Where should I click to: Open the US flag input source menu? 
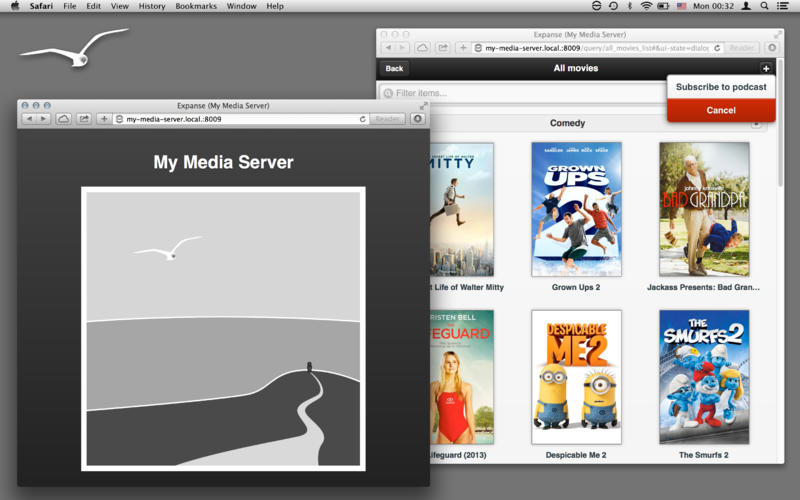click(681, 6)
